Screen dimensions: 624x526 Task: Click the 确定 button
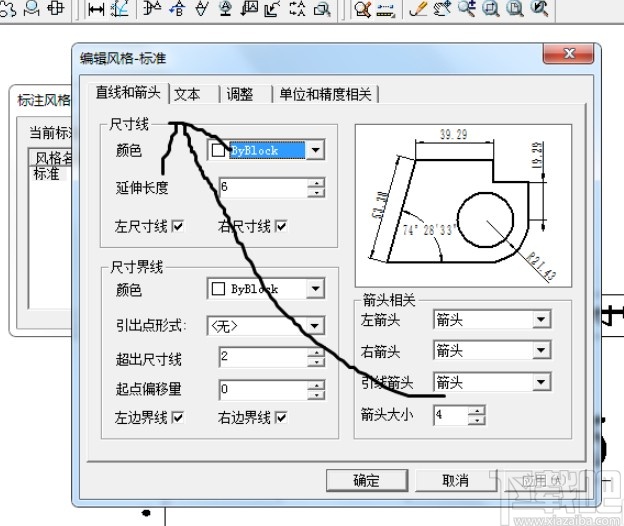[x=367, y=480]
